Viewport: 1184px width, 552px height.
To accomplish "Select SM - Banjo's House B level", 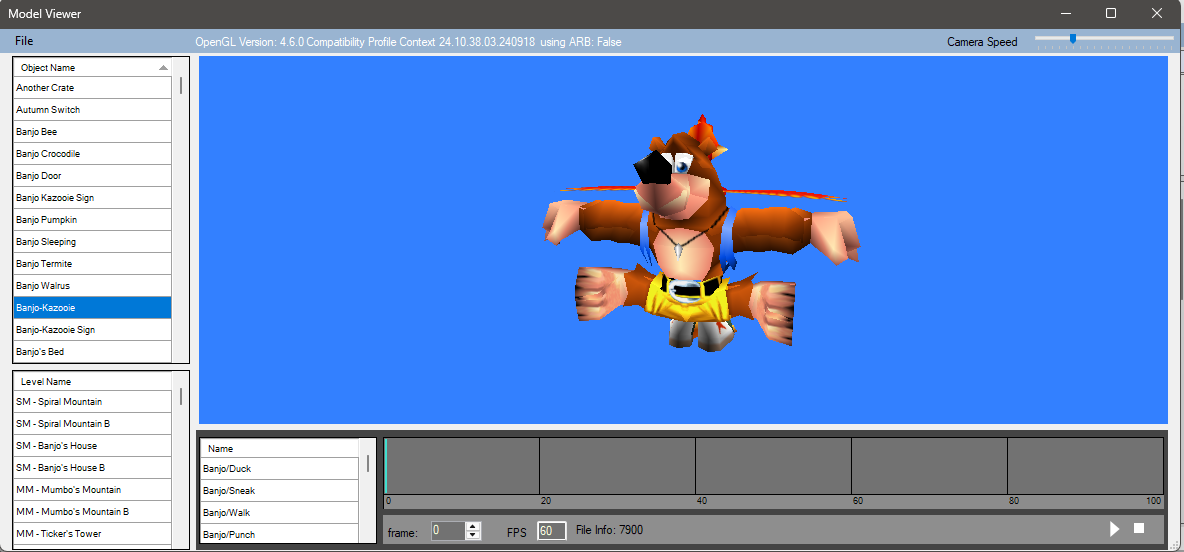I will coord(92,467).
